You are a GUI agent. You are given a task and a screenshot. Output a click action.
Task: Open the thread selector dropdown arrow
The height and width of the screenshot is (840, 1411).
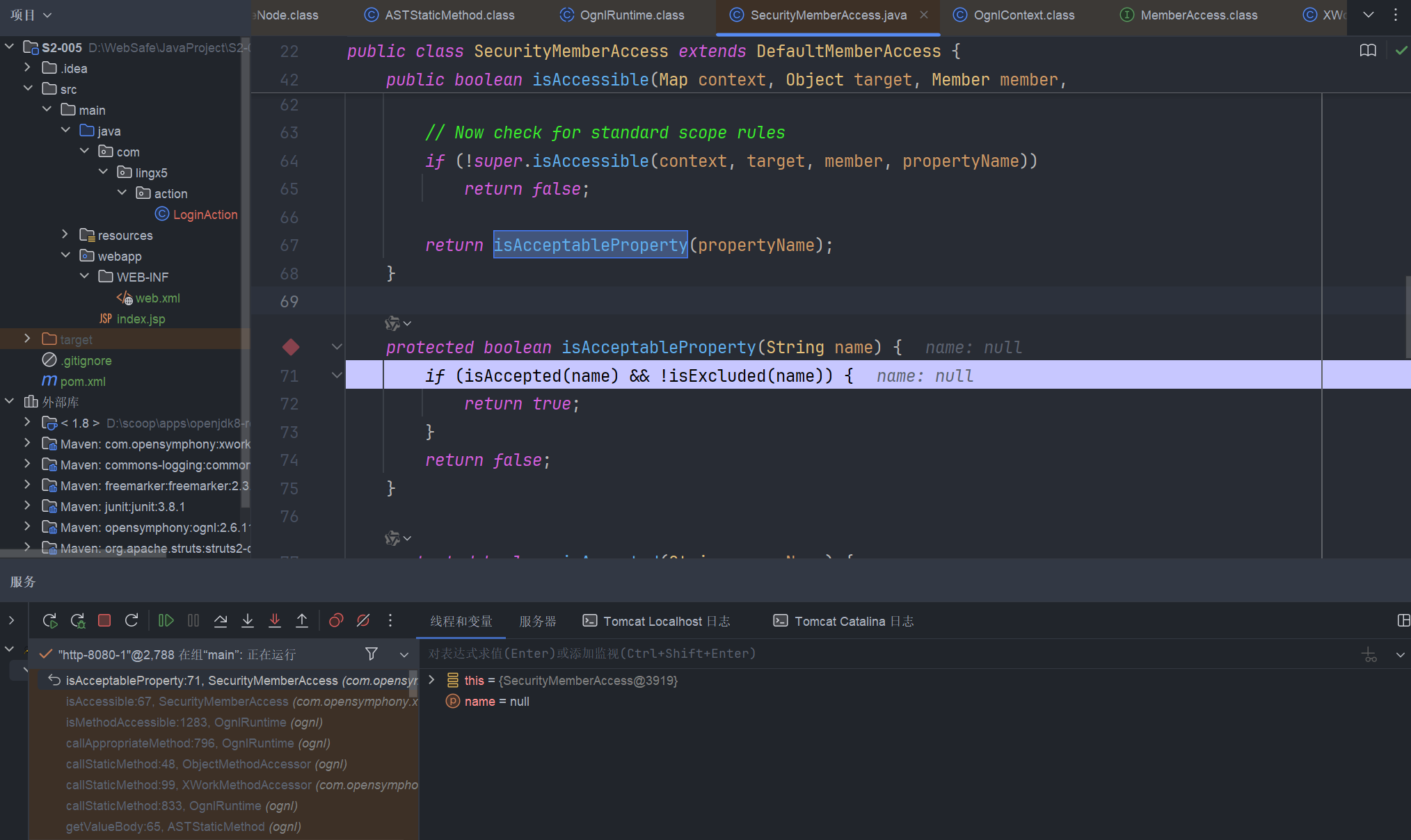(404, 654)
